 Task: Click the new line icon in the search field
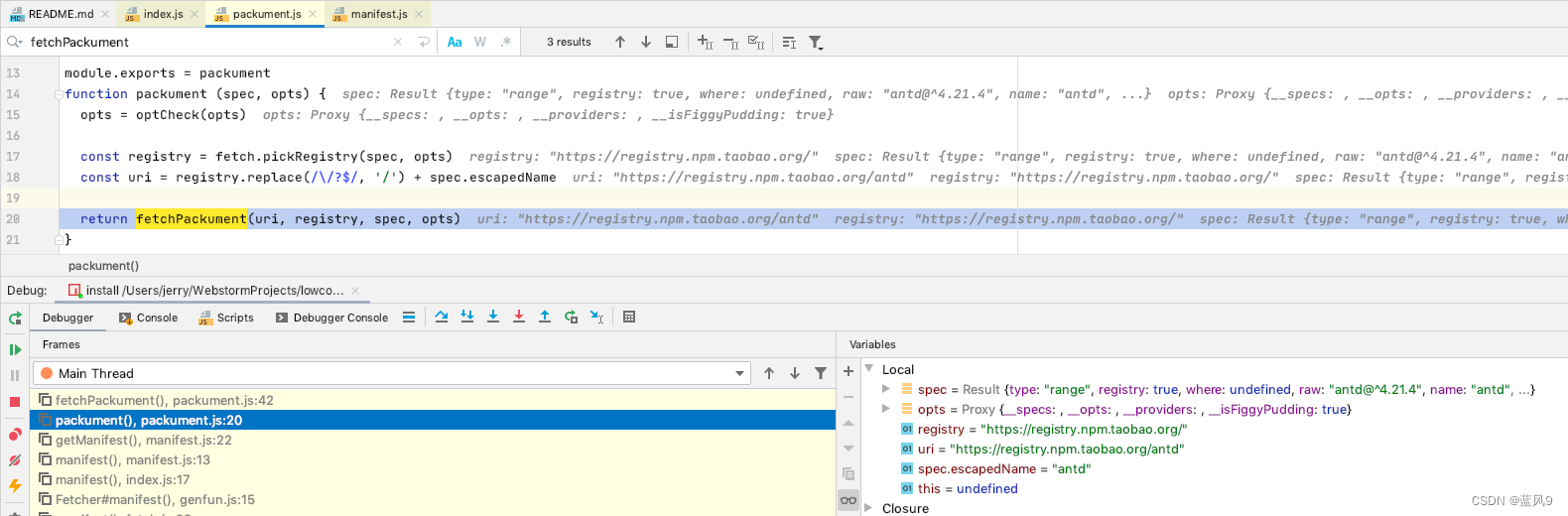[x=424, y=42]
